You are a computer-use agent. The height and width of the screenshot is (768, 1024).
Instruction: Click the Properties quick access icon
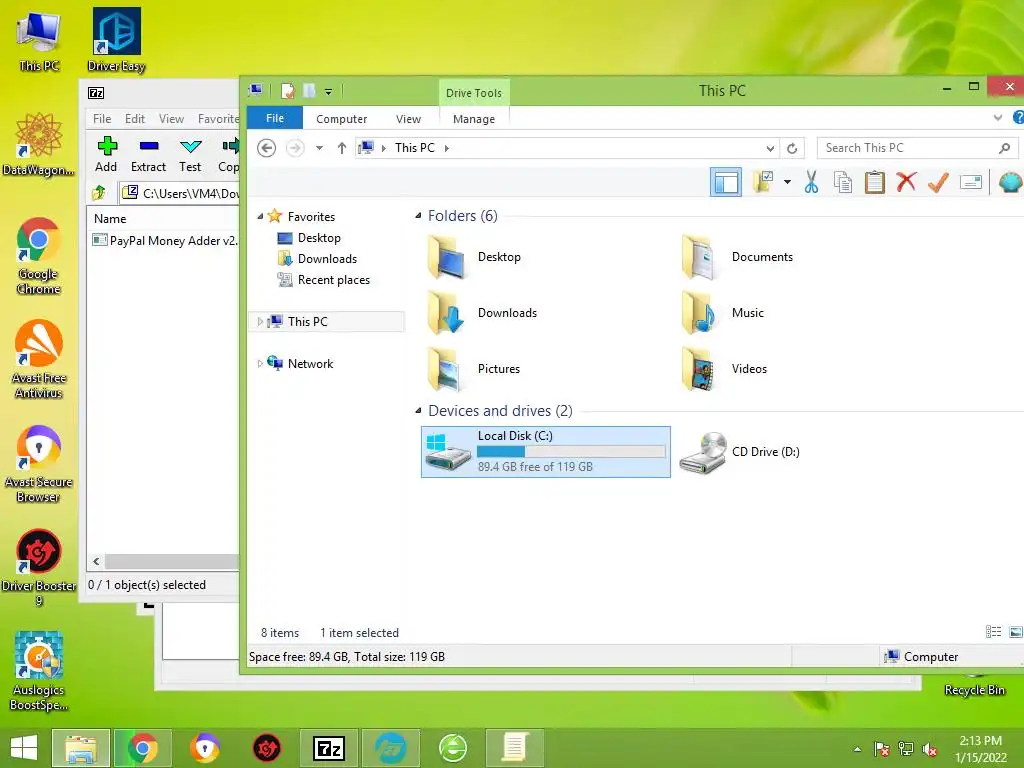tap(287, 91)
